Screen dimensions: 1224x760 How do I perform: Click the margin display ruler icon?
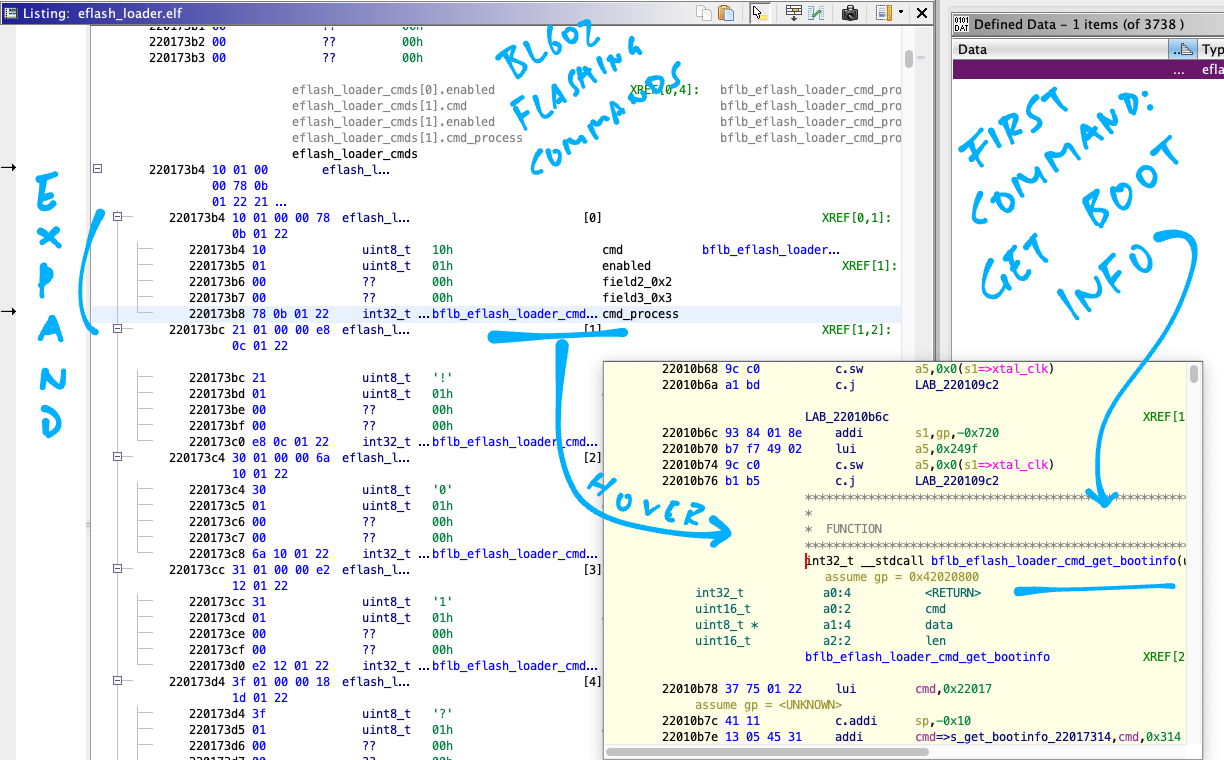click(883, 13)
